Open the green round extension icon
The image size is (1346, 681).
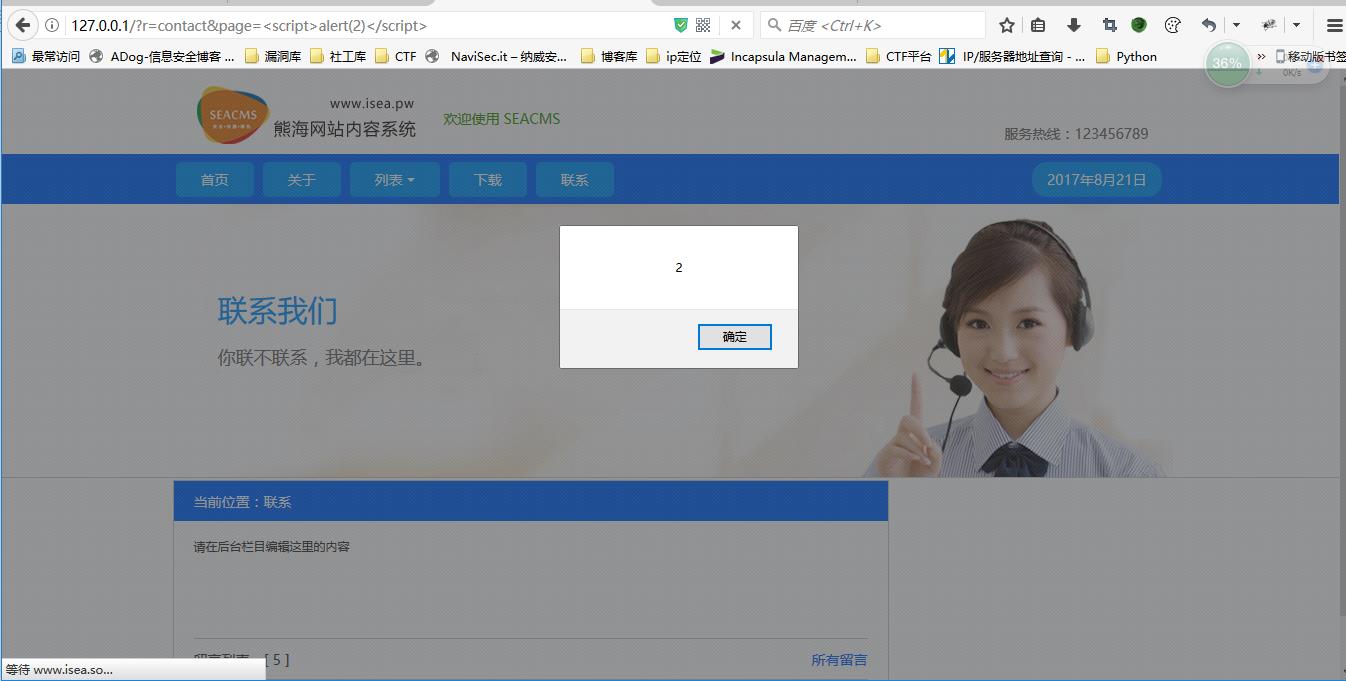1139,25
